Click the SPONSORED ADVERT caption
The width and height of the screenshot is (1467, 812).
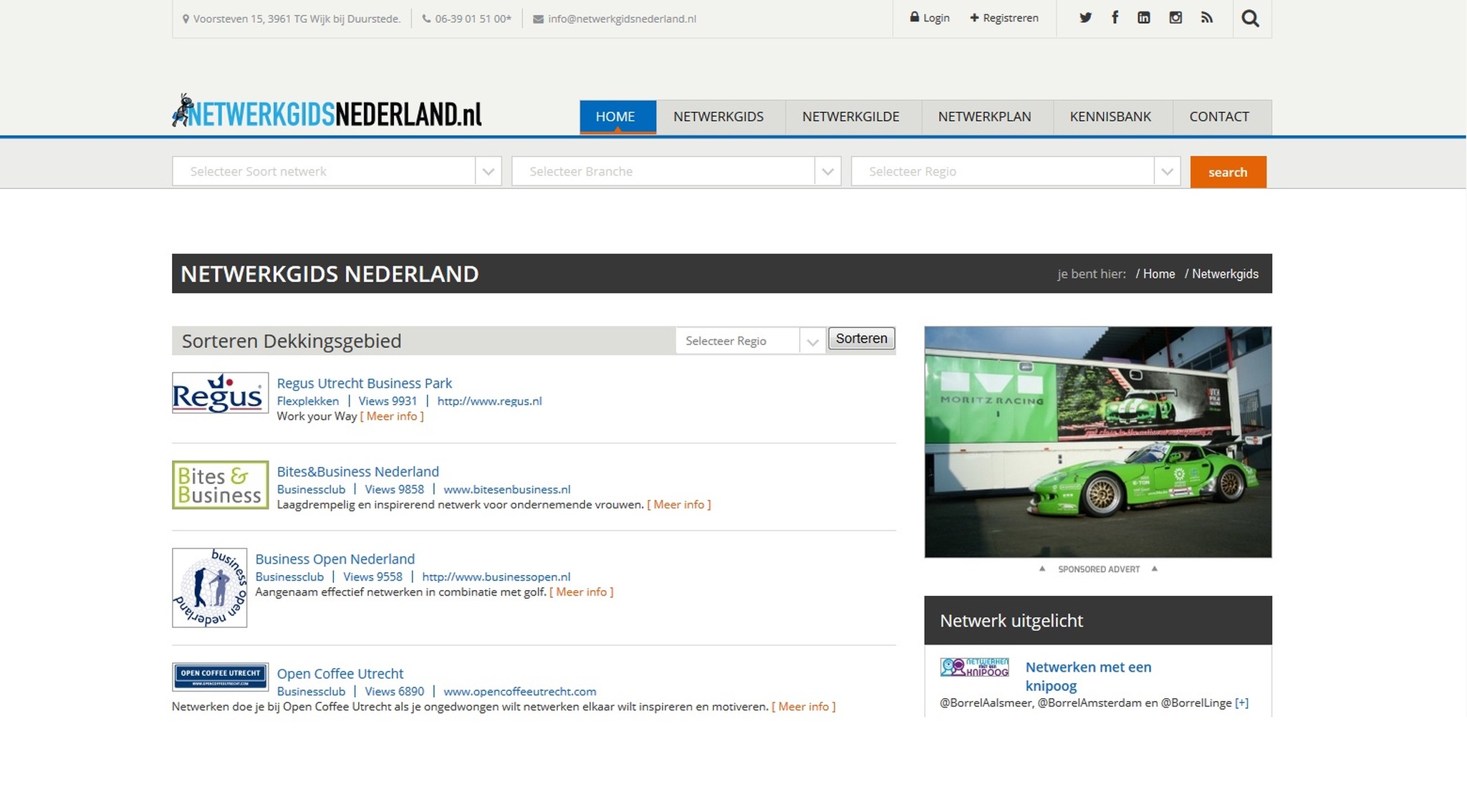coord(1099,569)
